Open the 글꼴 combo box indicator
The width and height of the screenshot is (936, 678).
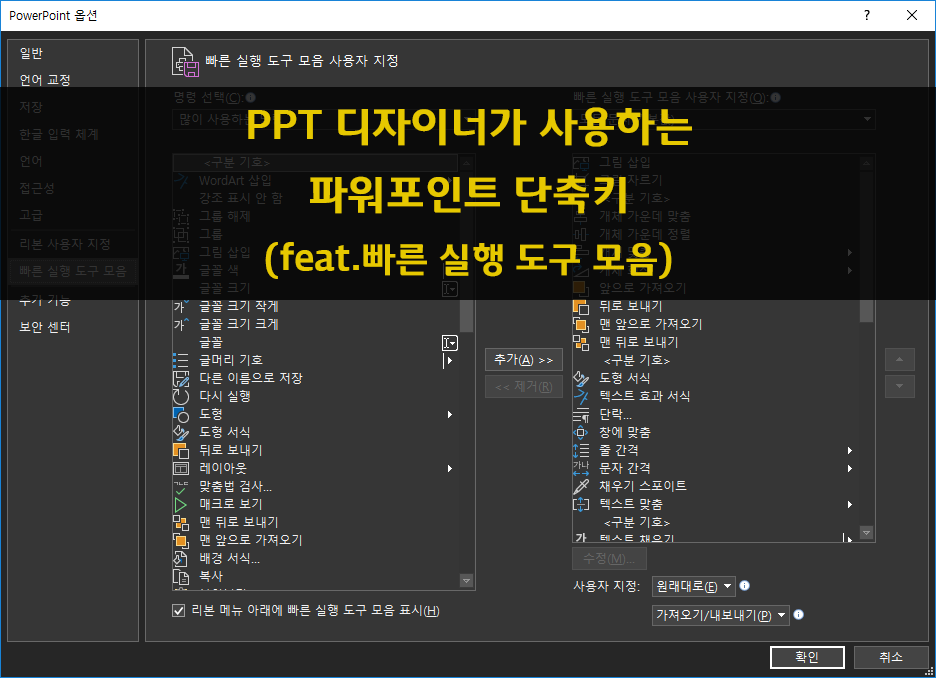[x=449, y=343]
